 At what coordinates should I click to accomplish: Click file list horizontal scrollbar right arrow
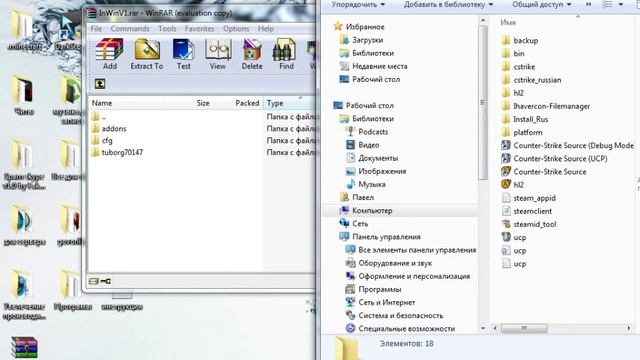click(x=629, y=328)
